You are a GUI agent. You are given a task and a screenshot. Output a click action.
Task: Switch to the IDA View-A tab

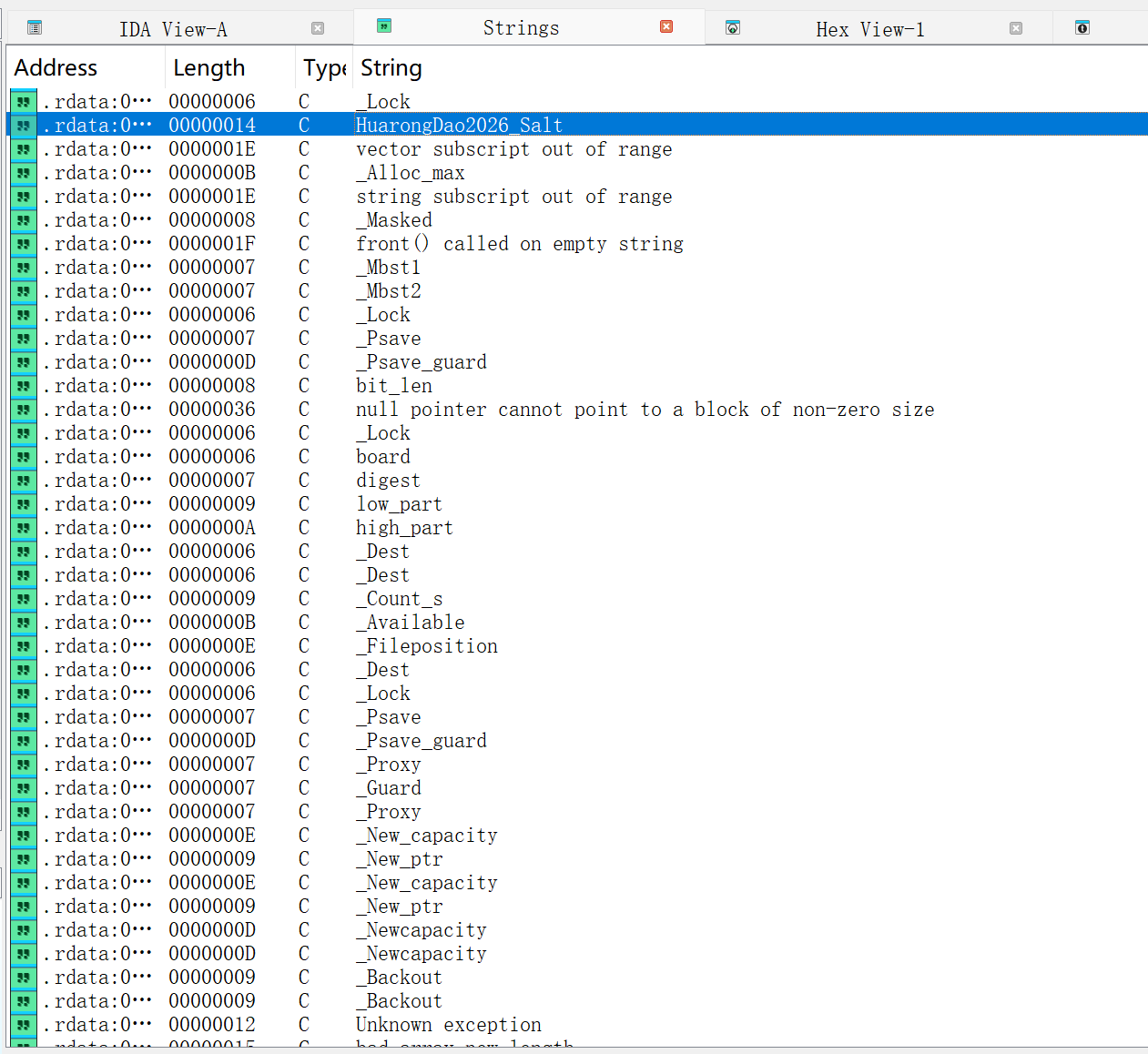173,29
